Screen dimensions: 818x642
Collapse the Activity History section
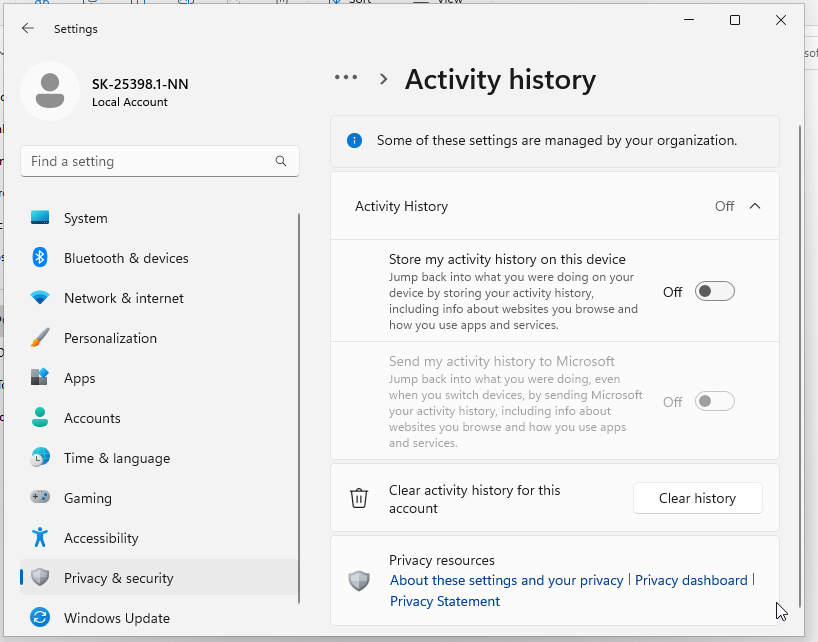pyautogui.click(x=755, y=206)
